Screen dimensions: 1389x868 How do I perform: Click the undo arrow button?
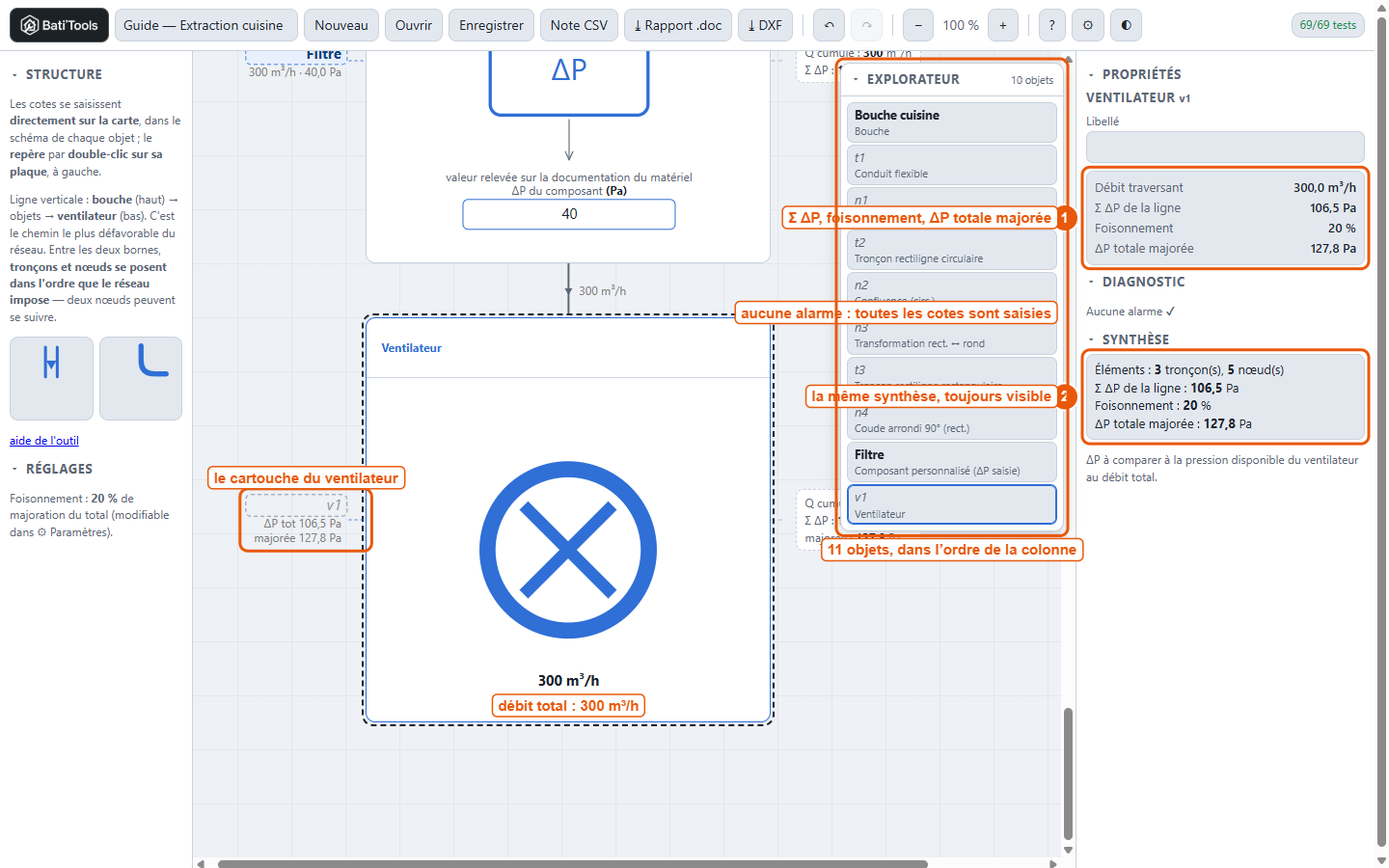click(830, 25)
